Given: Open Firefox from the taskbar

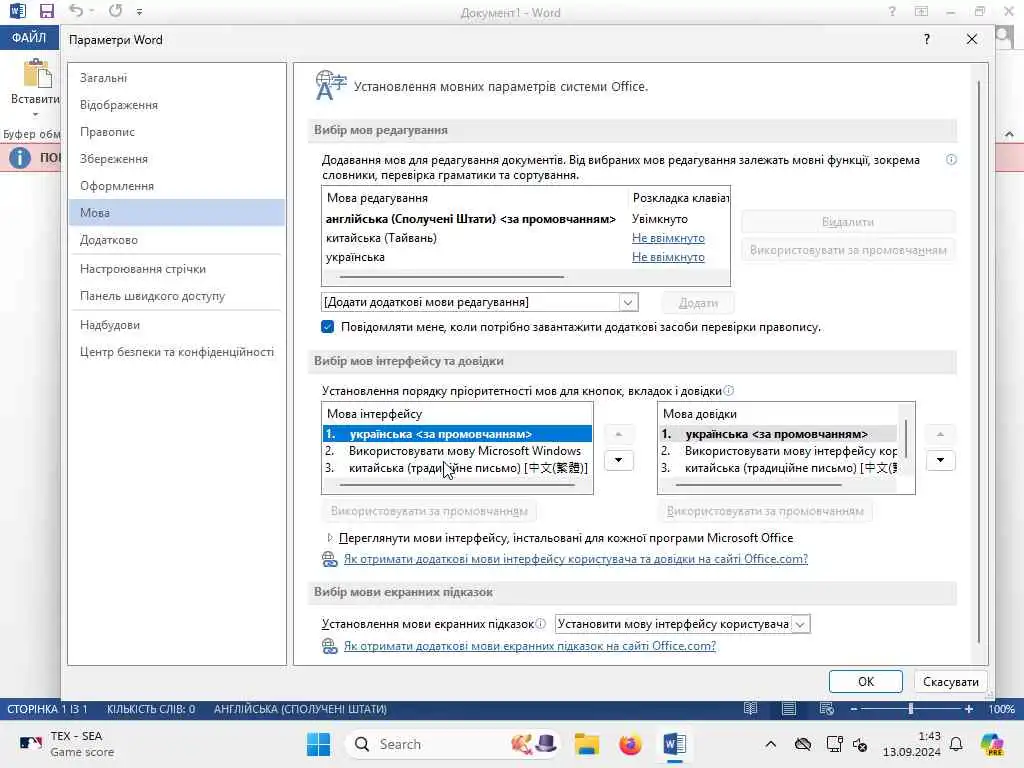Looking at the screenshot, I should point(630,744).
